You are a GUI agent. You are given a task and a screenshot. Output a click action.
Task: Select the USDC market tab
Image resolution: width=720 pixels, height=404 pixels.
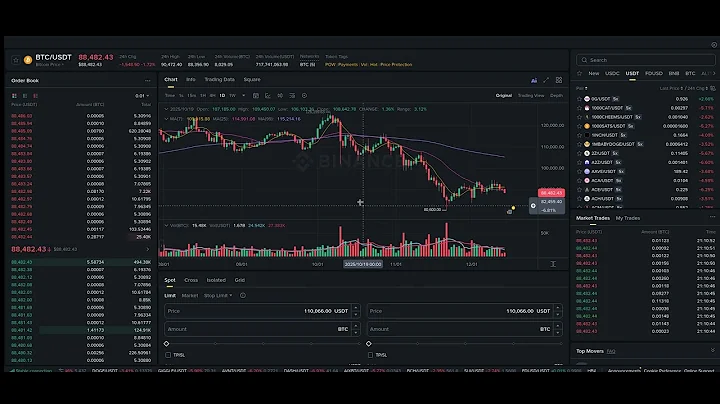[x=612, y=73]
